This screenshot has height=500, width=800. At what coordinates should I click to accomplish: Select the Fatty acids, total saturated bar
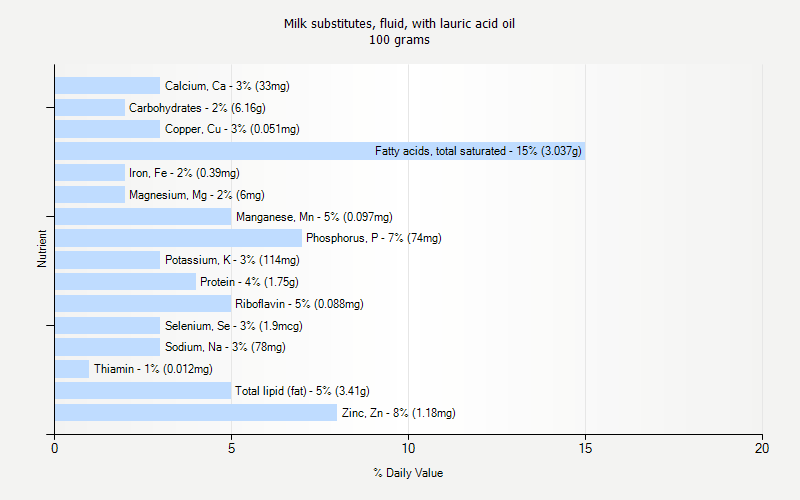click(x=319, y=151)
